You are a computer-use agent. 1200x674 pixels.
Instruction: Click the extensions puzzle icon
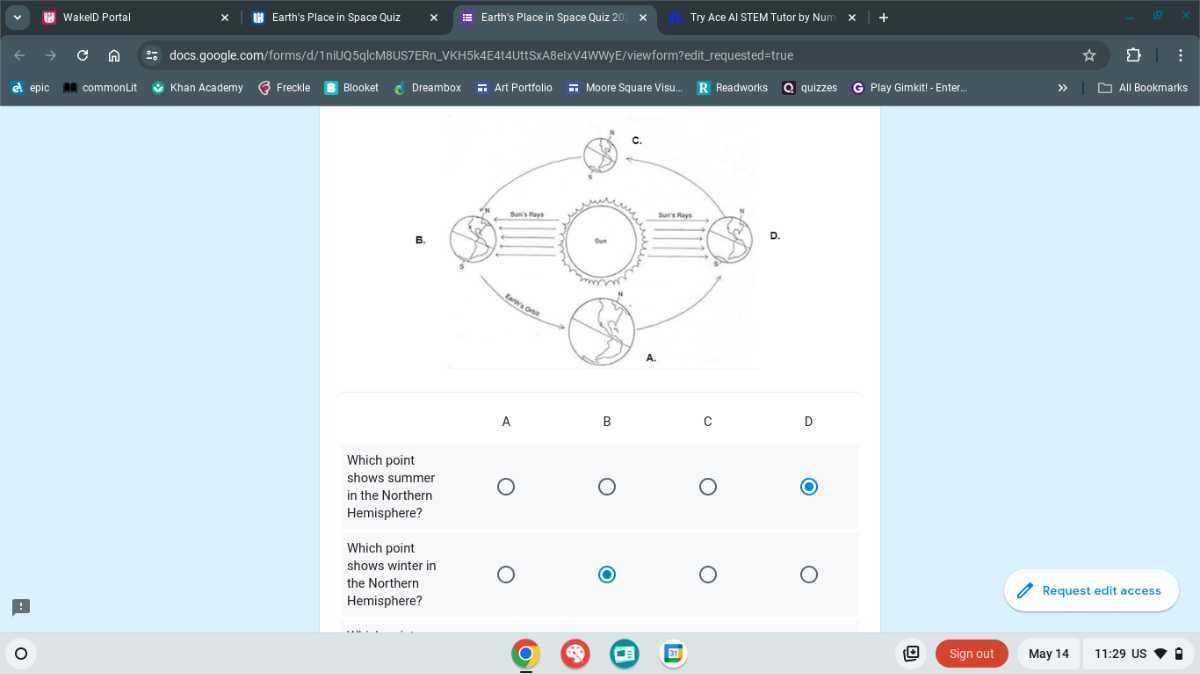tap(1133, 55)
